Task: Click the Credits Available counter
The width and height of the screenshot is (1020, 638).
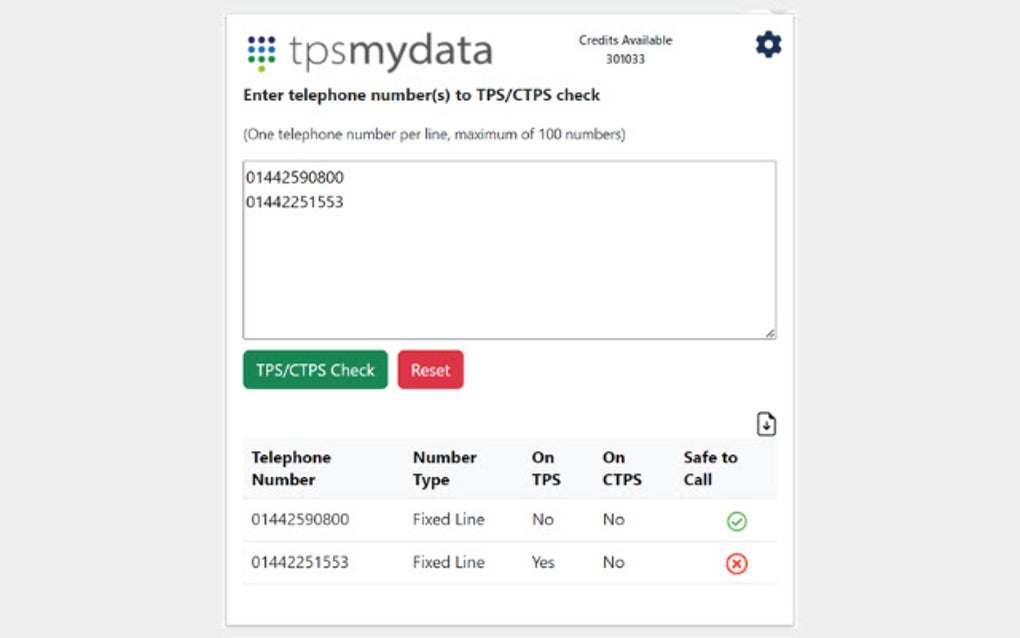Action: coord(624,49)
